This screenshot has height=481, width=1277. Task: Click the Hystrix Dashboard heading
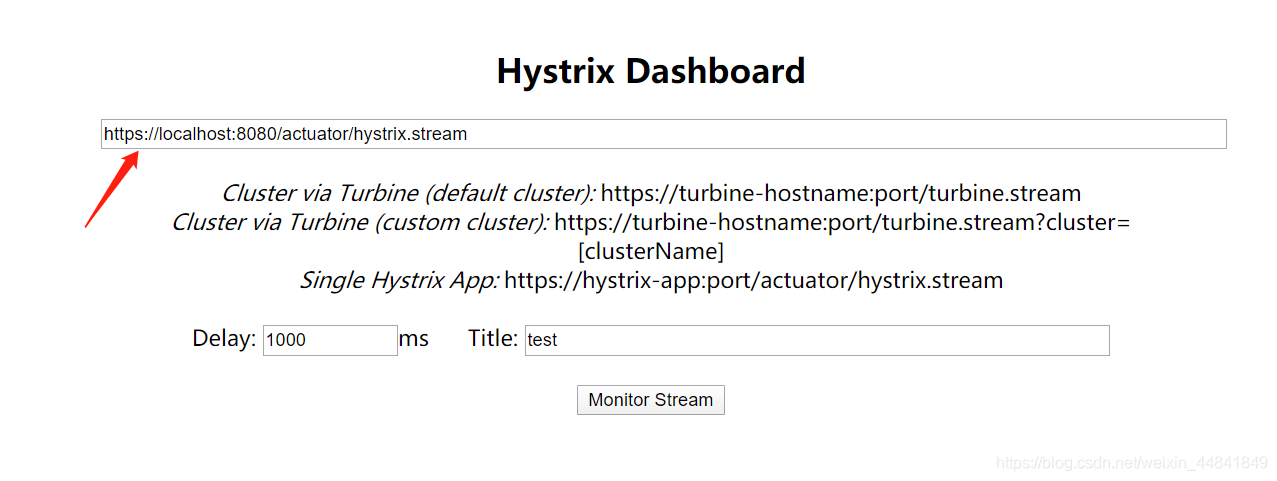pyautogui.click(x=651, y=72)
